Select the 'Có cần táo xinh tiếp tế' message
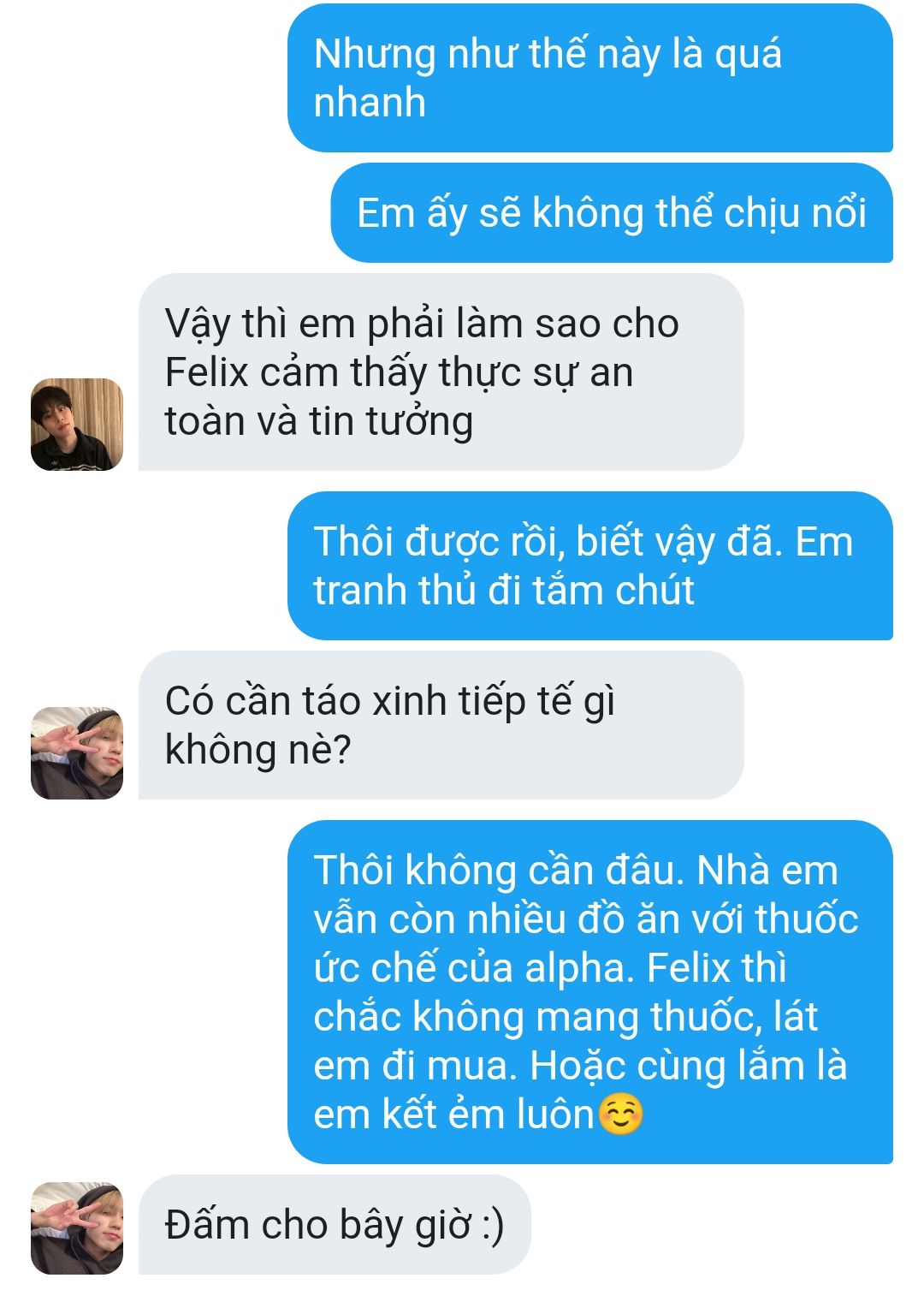Screen dimensions: 924x1296 (x=441, y=725)
